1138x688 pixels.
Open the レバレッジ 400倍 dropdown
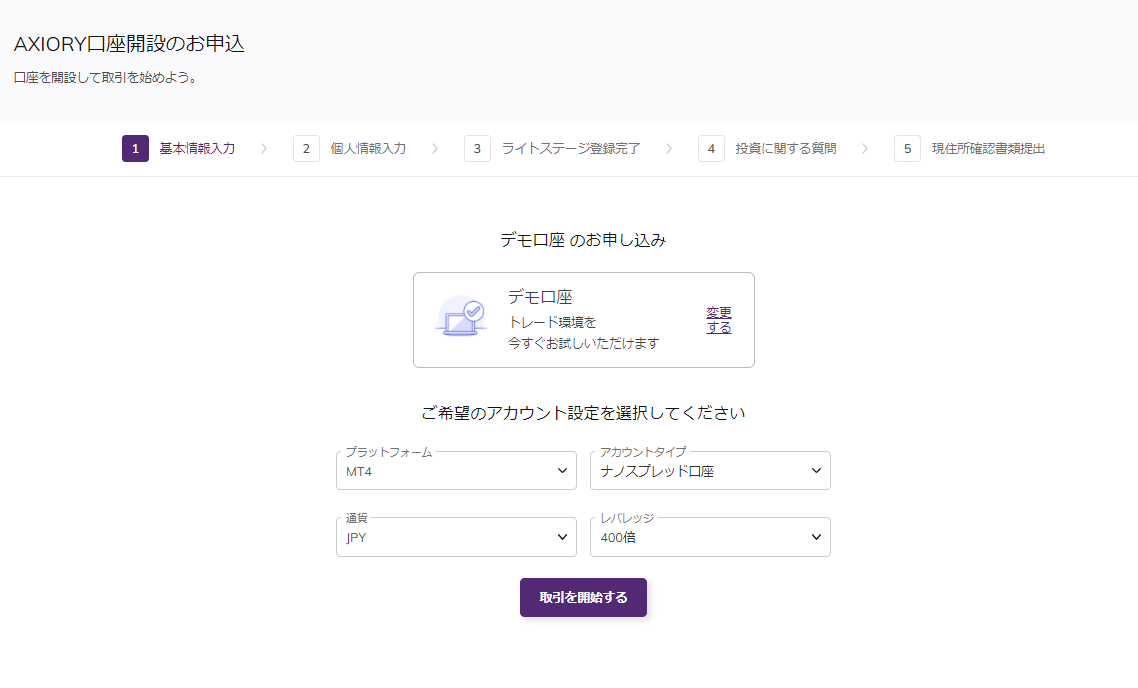tap(710, 537)
